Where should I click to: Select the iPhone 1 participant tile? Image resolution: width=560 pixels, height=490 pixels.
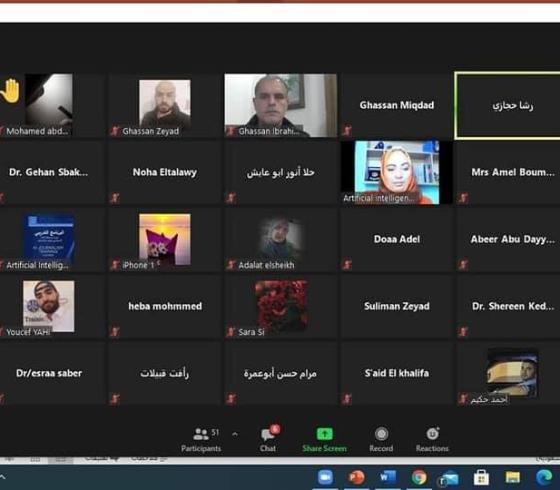pyautogui.click(x=165, y=239)
